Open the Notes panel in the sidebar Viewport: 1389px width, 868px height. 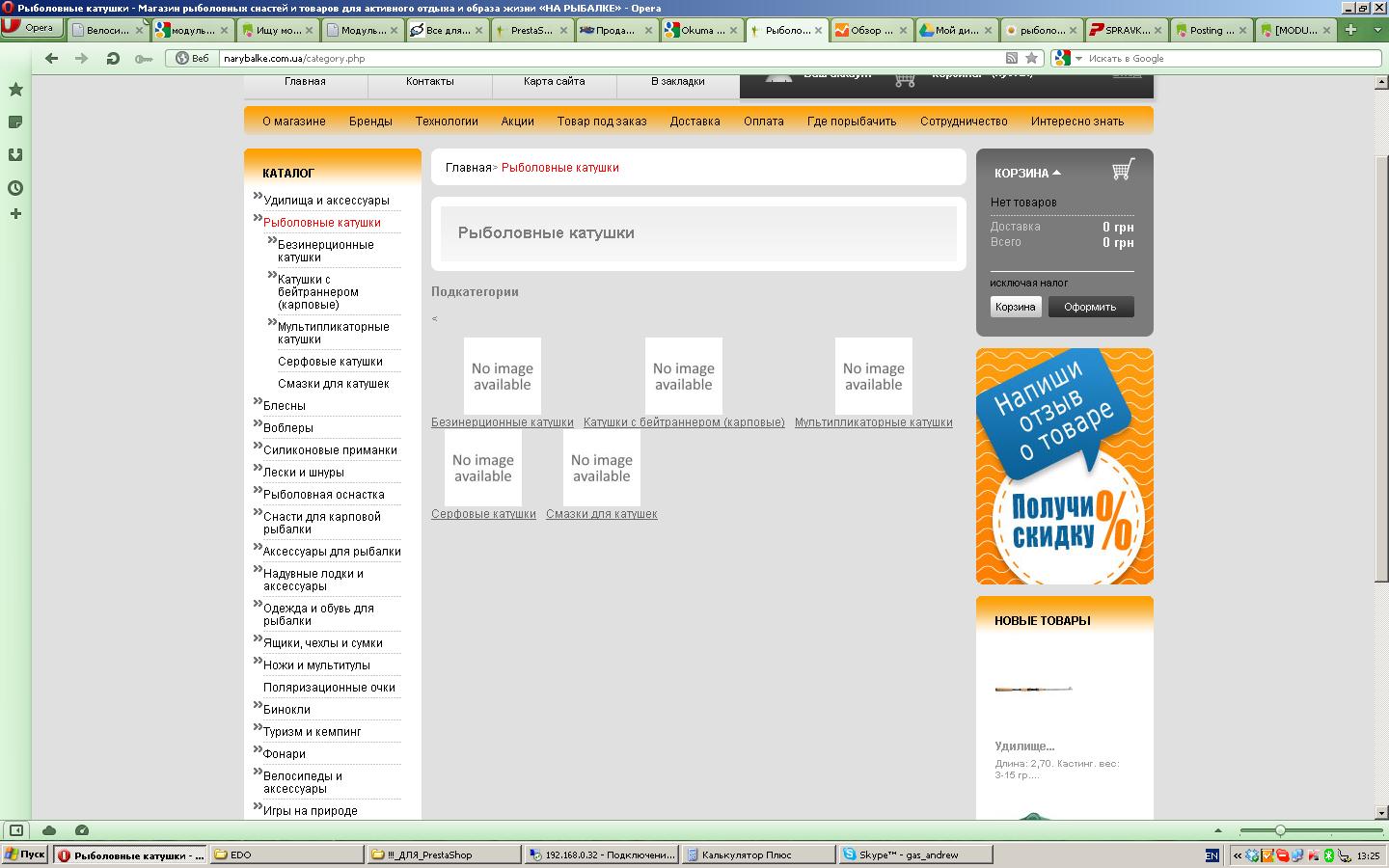(x=15, y=122)
